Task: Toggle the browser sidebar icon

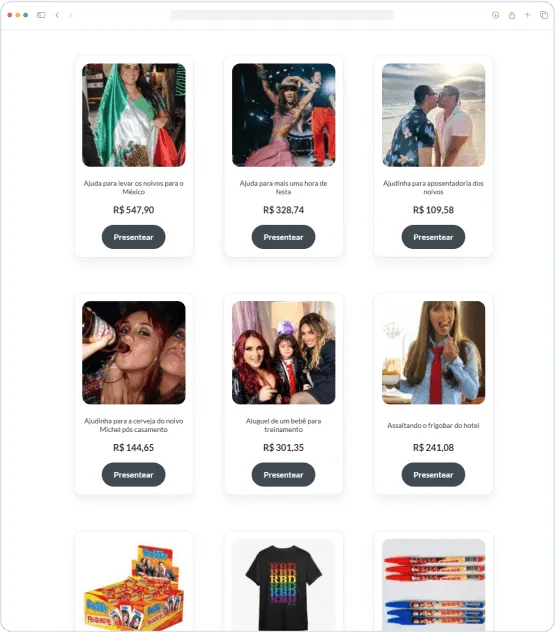Action: point(41,15)
